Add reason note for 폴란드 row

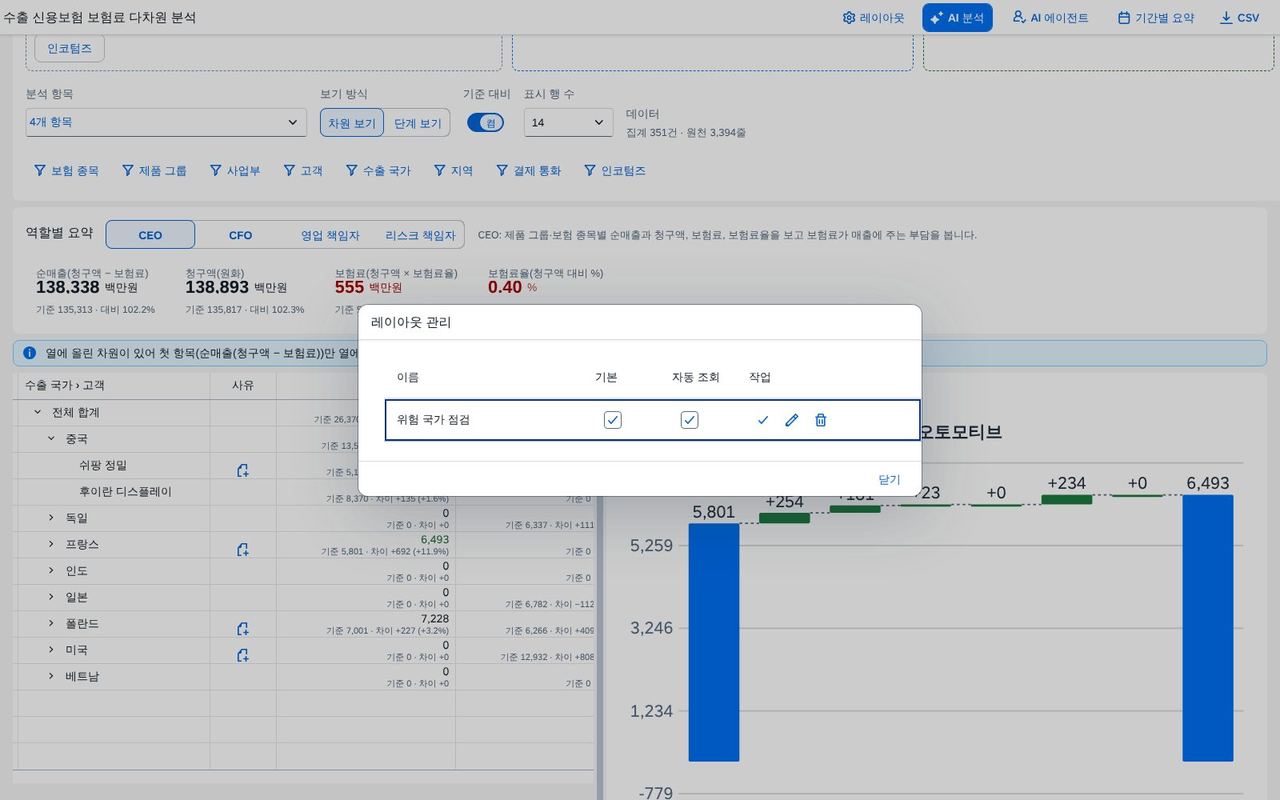click(x=242, y=628)
